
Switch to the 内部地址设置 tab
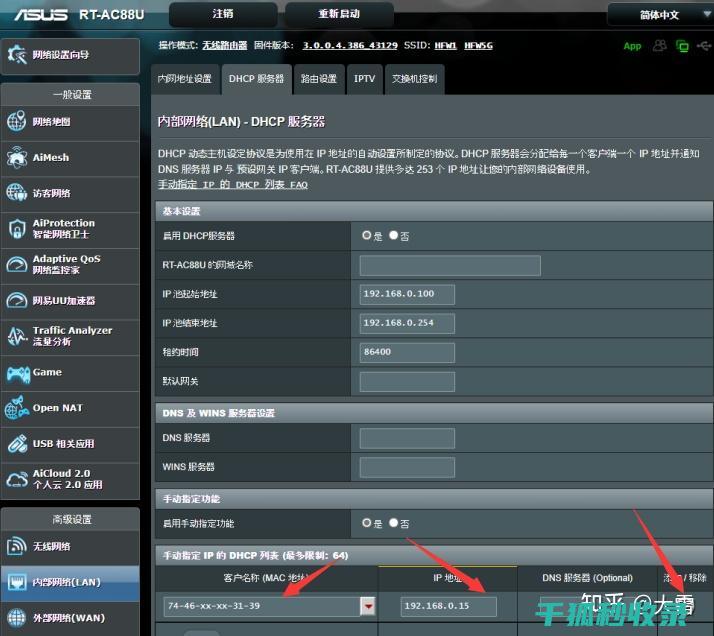[x=185, y=79]
